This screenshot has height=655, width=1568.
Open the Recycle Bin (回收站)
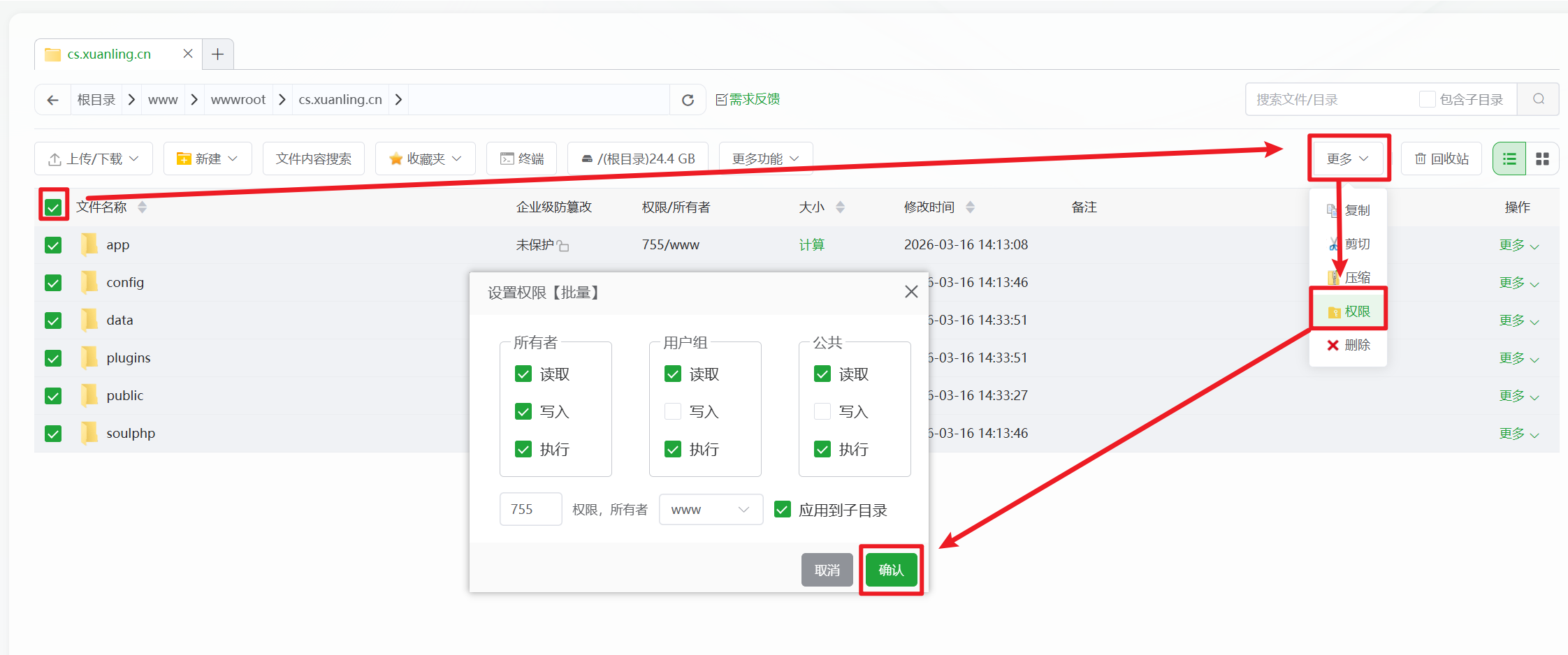1441,158
